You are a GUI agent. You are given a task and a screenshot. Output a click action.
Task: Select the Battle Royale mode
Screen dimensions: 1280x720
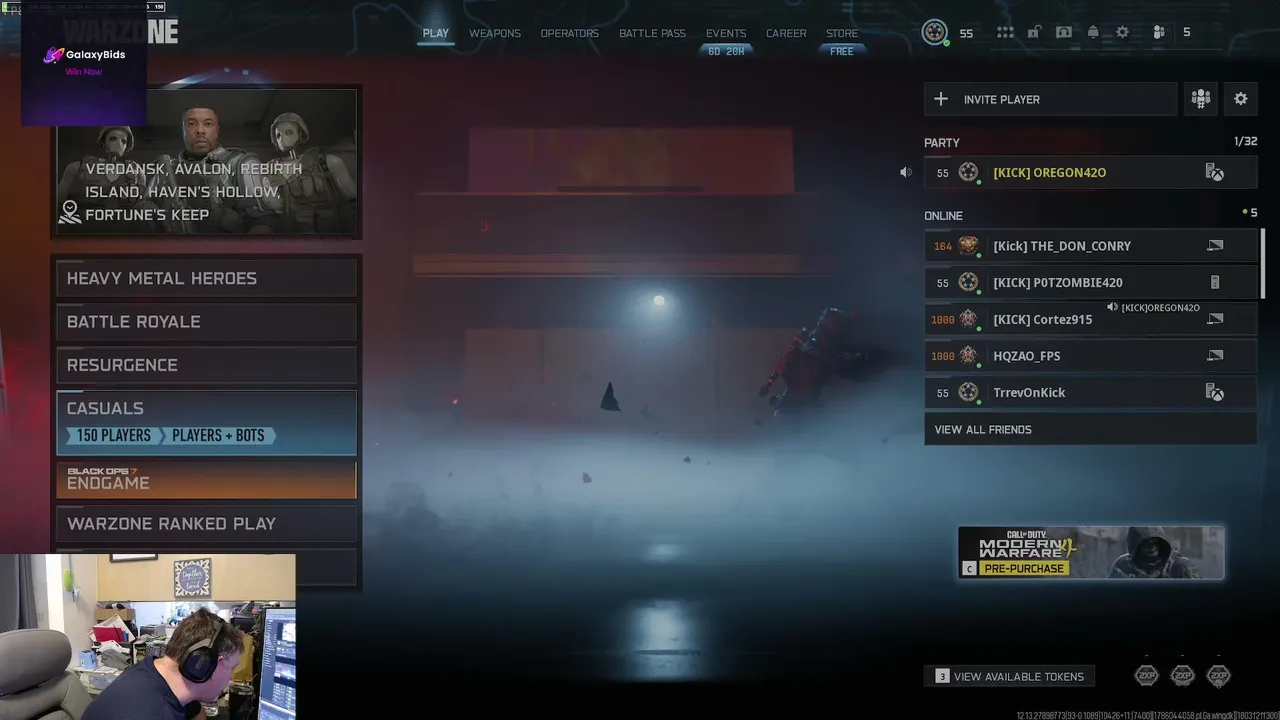207,322
